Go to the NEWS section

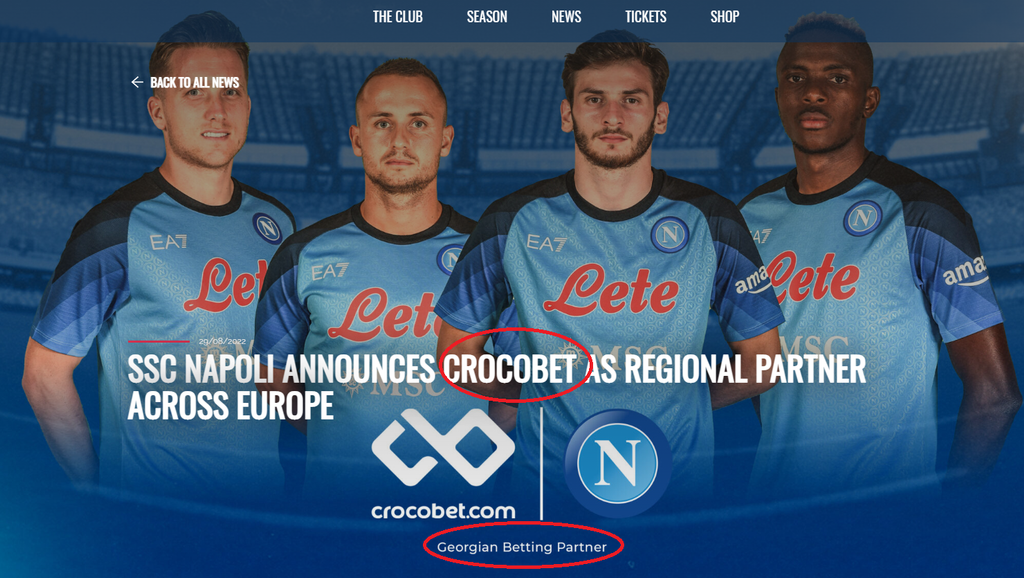(x=566, y=17)
